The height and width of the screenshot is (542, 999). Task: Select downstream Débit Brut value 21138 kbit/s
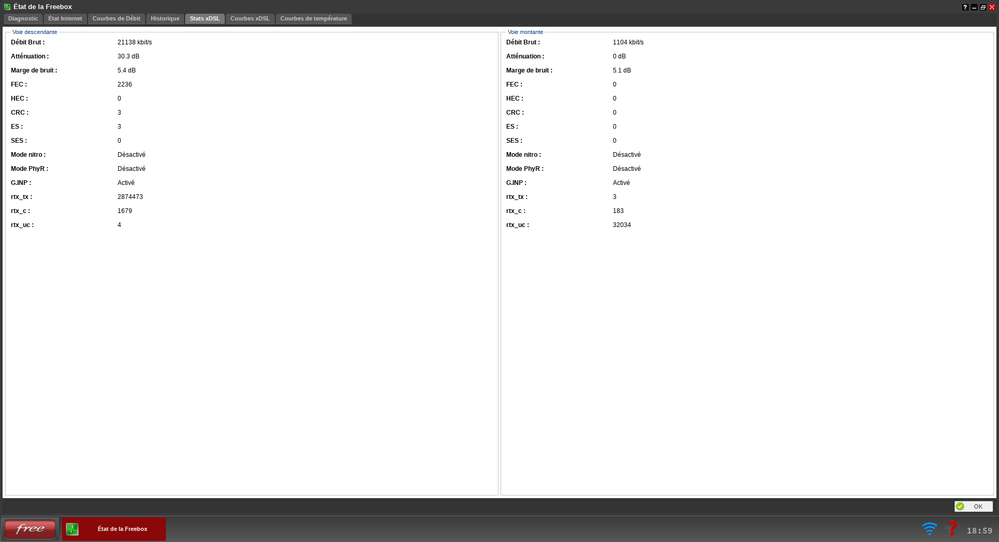[134, 43]
